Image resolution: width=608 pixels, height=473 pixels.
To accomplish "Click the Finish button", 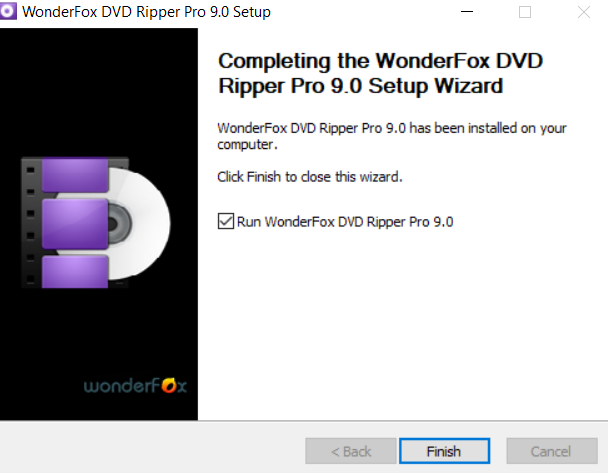I will 444,451.
